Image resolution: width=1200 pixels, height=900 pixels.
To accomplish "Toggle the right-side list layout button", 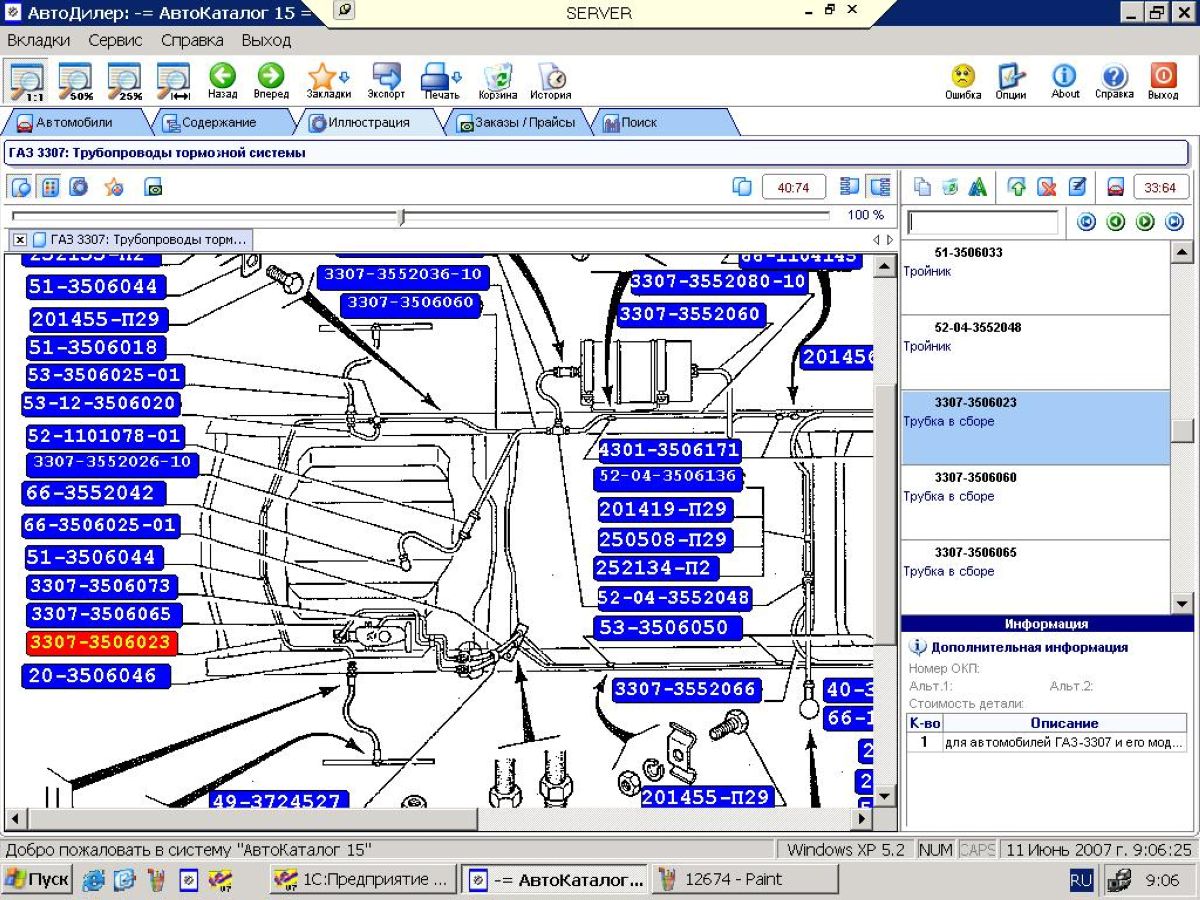I will pyautogui.click(x=879, y=187).
